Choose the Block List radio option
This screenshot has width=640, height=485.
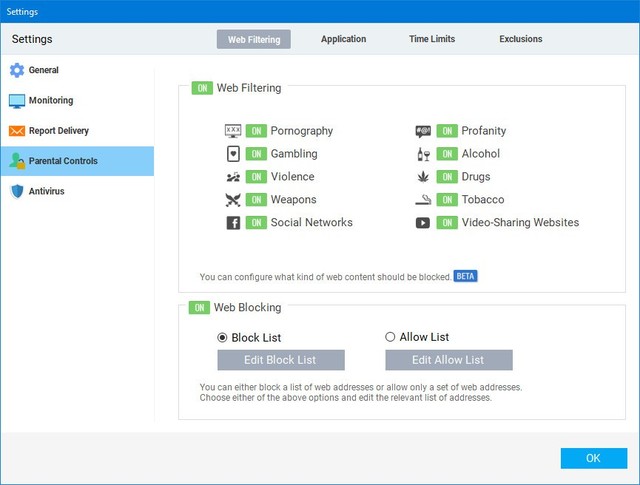pos(223,337)
